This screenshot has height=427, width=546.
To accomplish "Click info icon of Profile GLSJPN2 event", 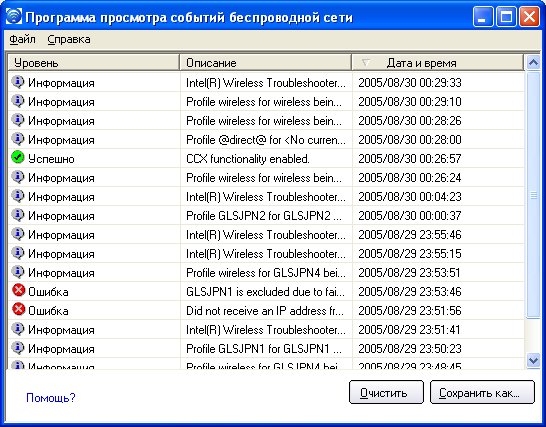I will [x=18, y=215].
